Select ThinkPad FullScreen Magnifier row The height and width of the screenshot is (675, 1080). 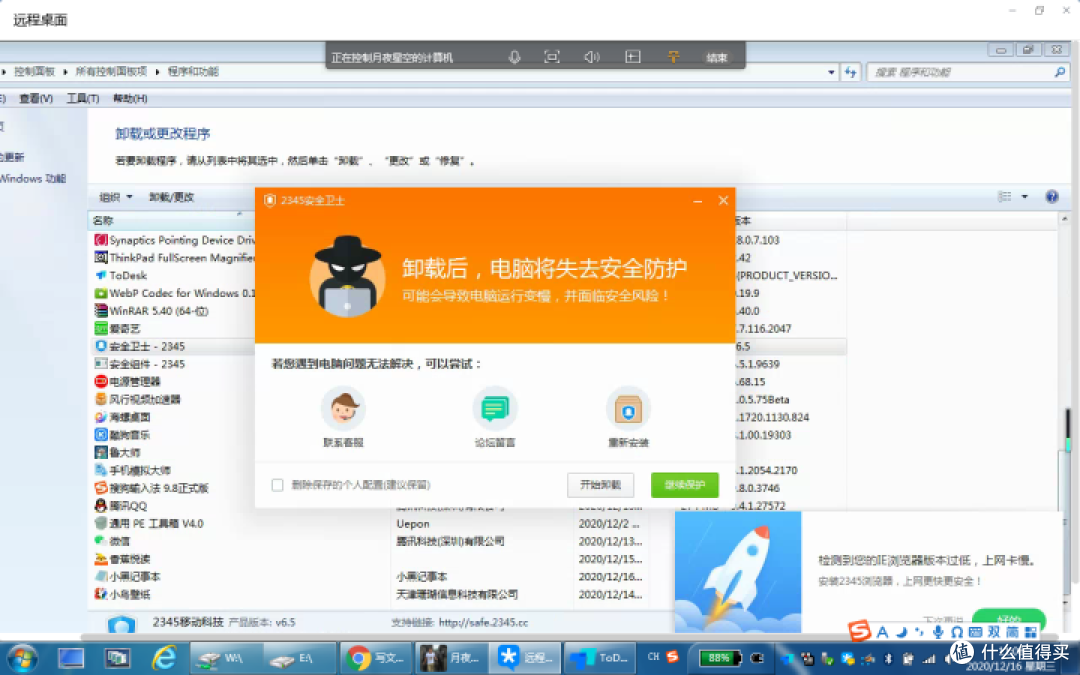(174, 258)
